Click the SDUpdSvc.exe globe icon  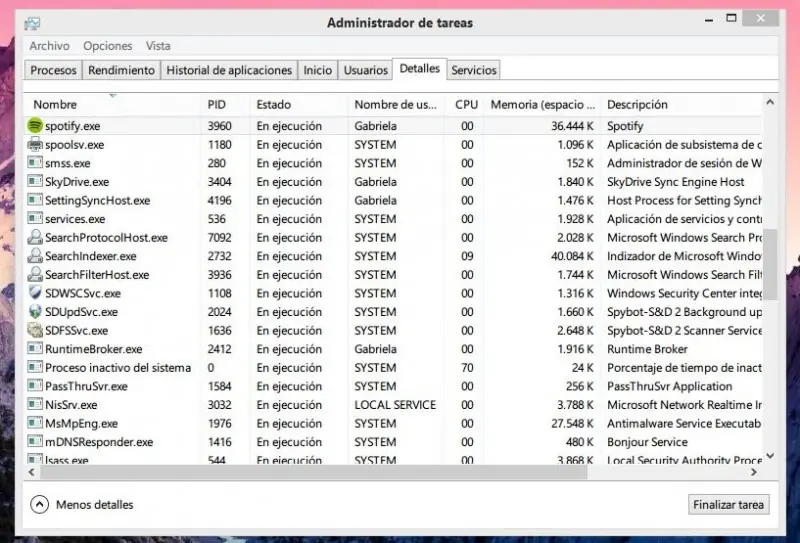point(35,312)
